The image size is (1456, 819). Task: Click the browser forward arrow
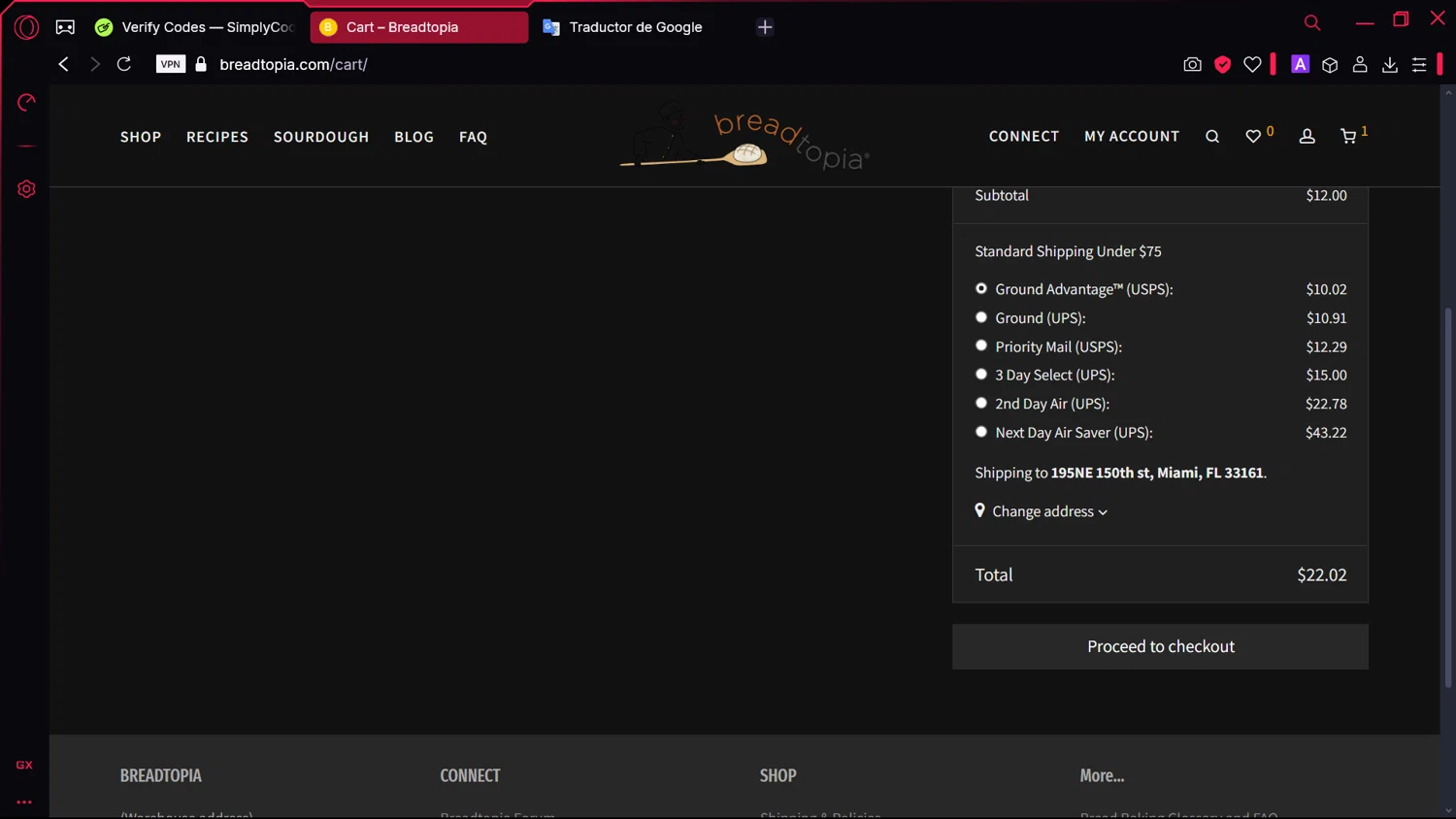pos(94,64)
